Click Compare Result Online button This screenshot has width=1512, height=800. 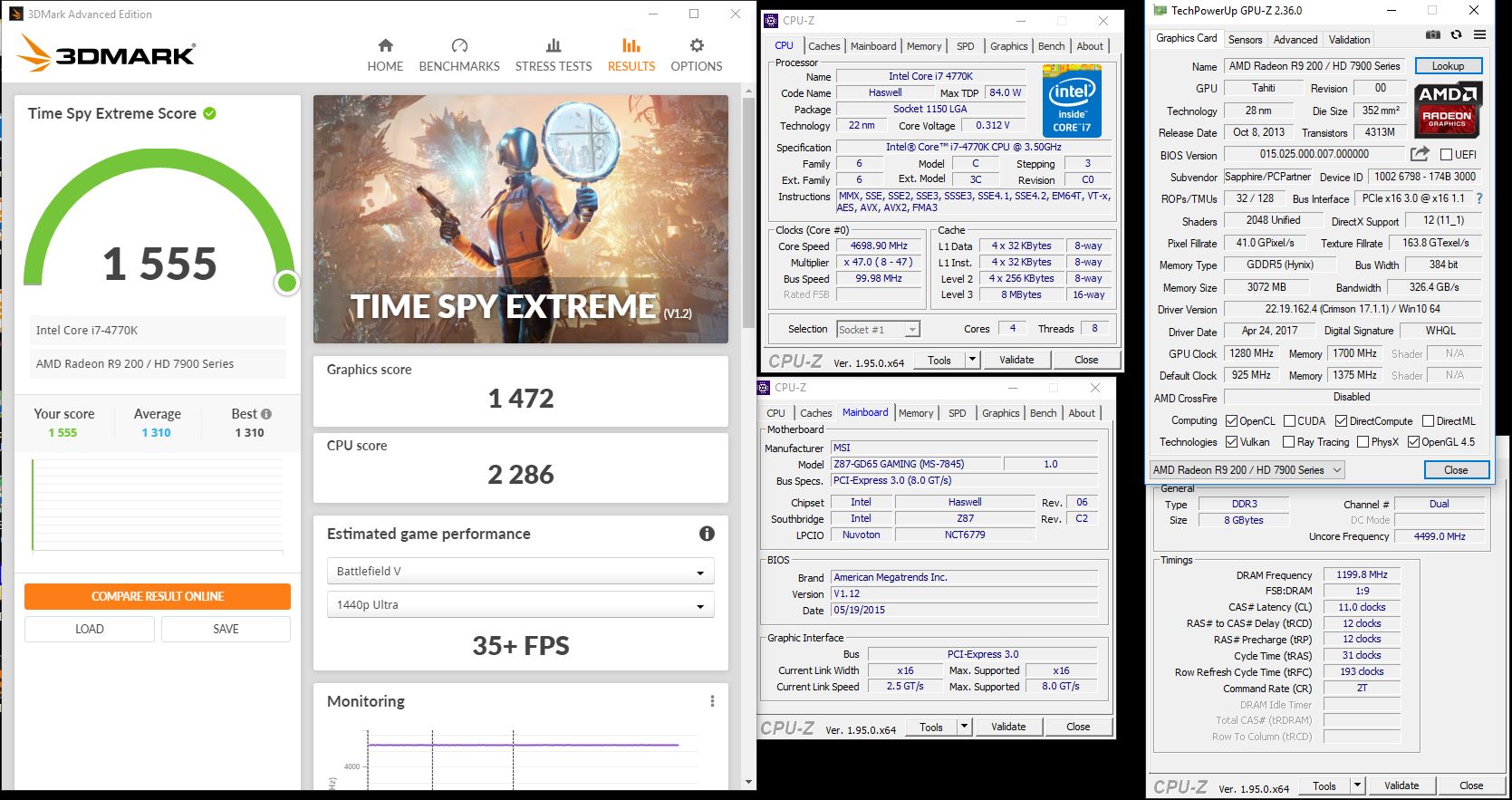coord(158,596)
